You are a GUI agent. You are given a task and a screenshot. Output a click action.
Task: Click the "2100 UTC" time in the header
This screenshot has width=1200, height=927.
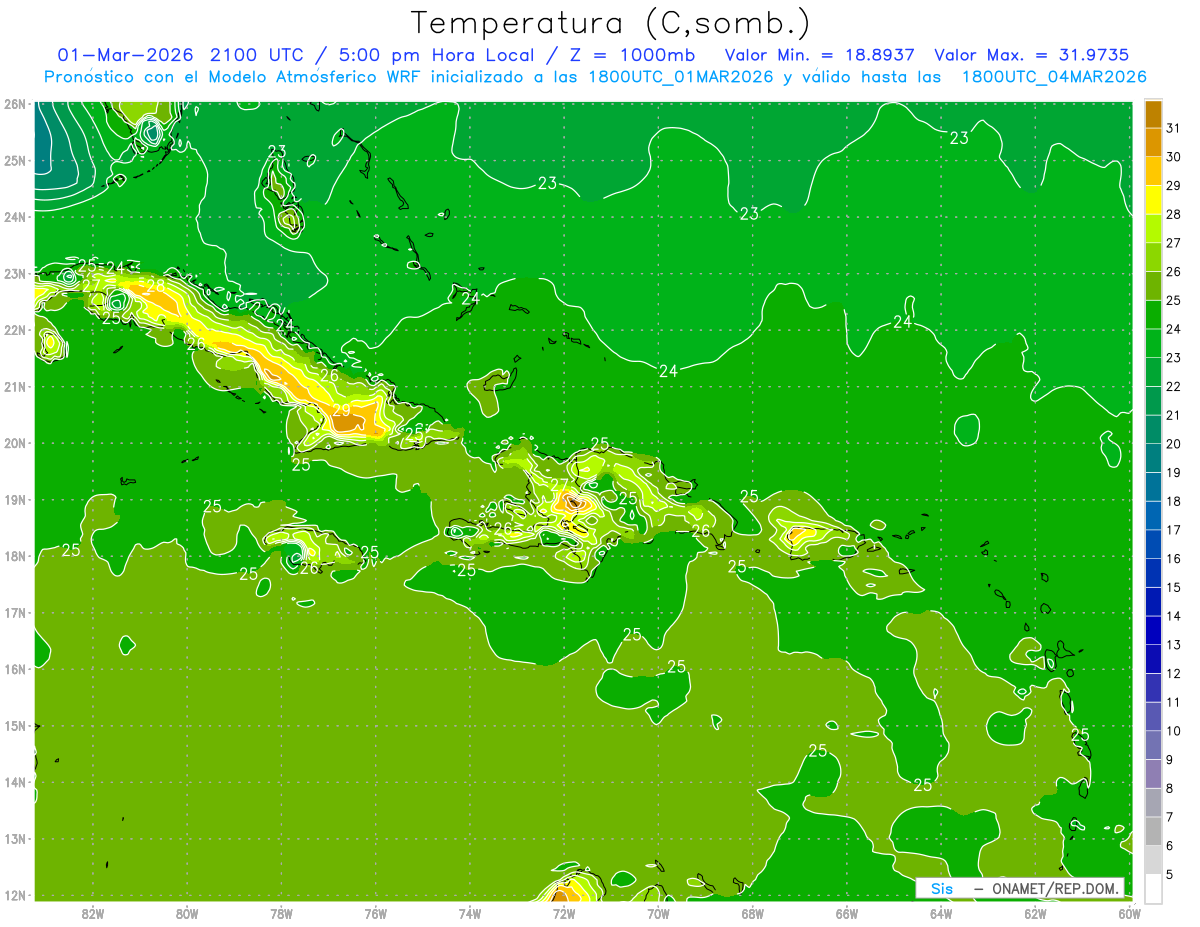pyautogui.click(x=258, y=55)
